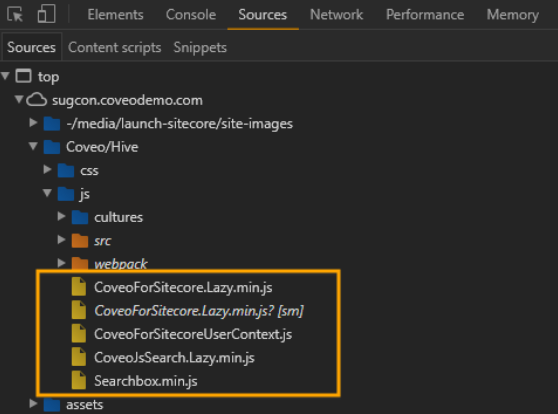Open the Snippets subtab
Viewport: 558px width, 414px height.
200,47
